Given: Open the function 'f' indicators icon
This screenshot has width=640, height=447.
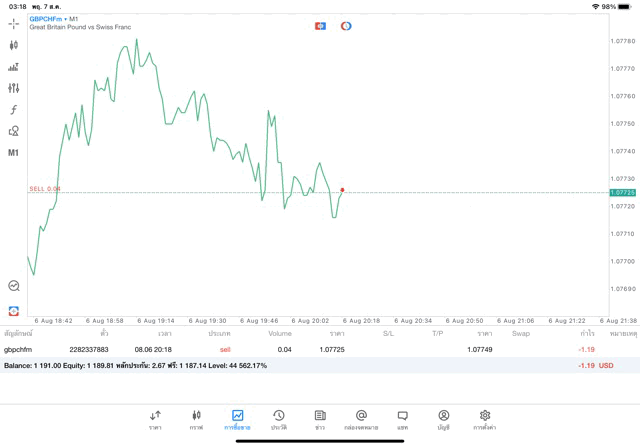Looking at the screenshot, I should click(x=13, y=110).
